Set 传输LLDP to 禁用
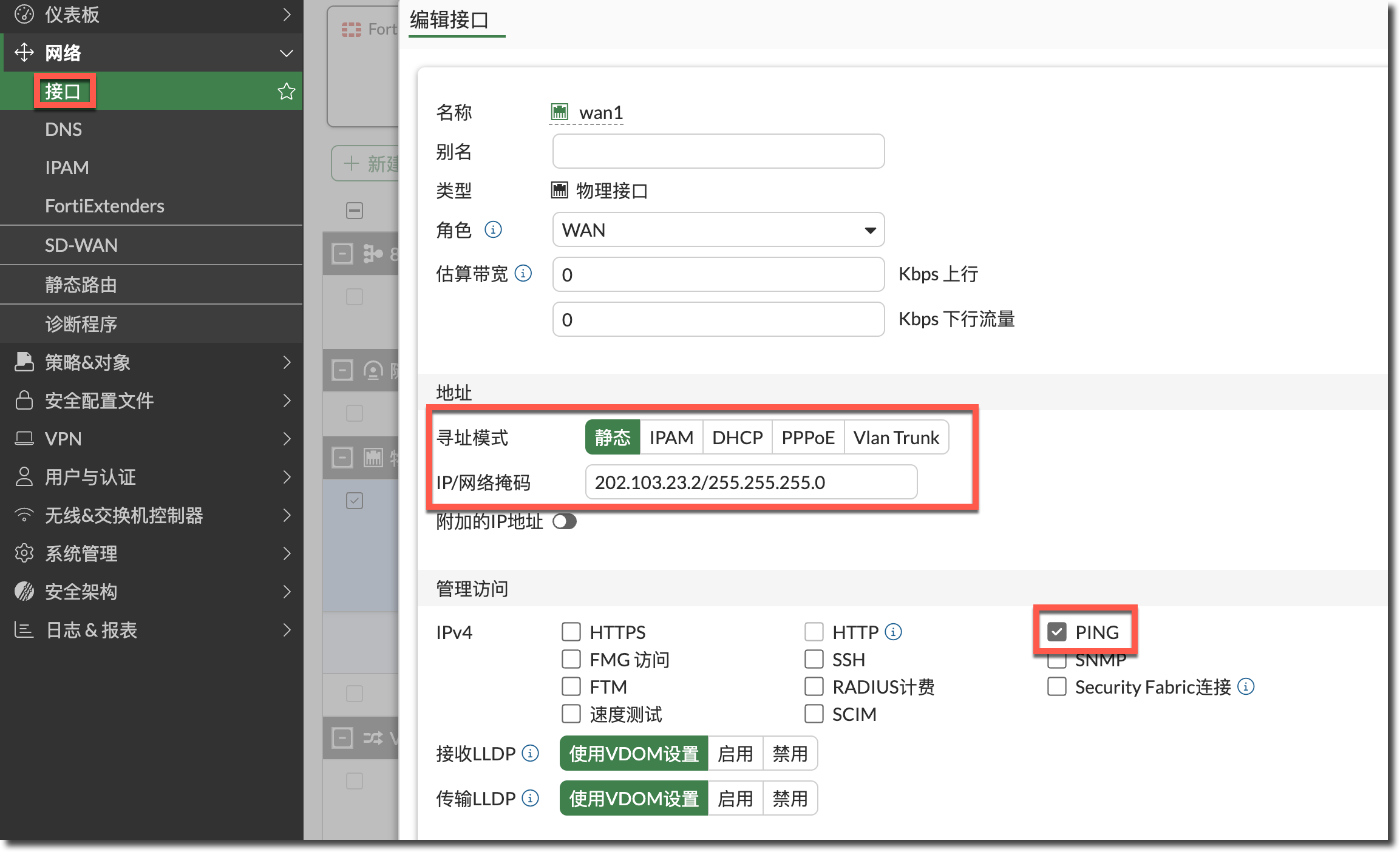Screen dimensions: 1400x852 coord(790,799)
